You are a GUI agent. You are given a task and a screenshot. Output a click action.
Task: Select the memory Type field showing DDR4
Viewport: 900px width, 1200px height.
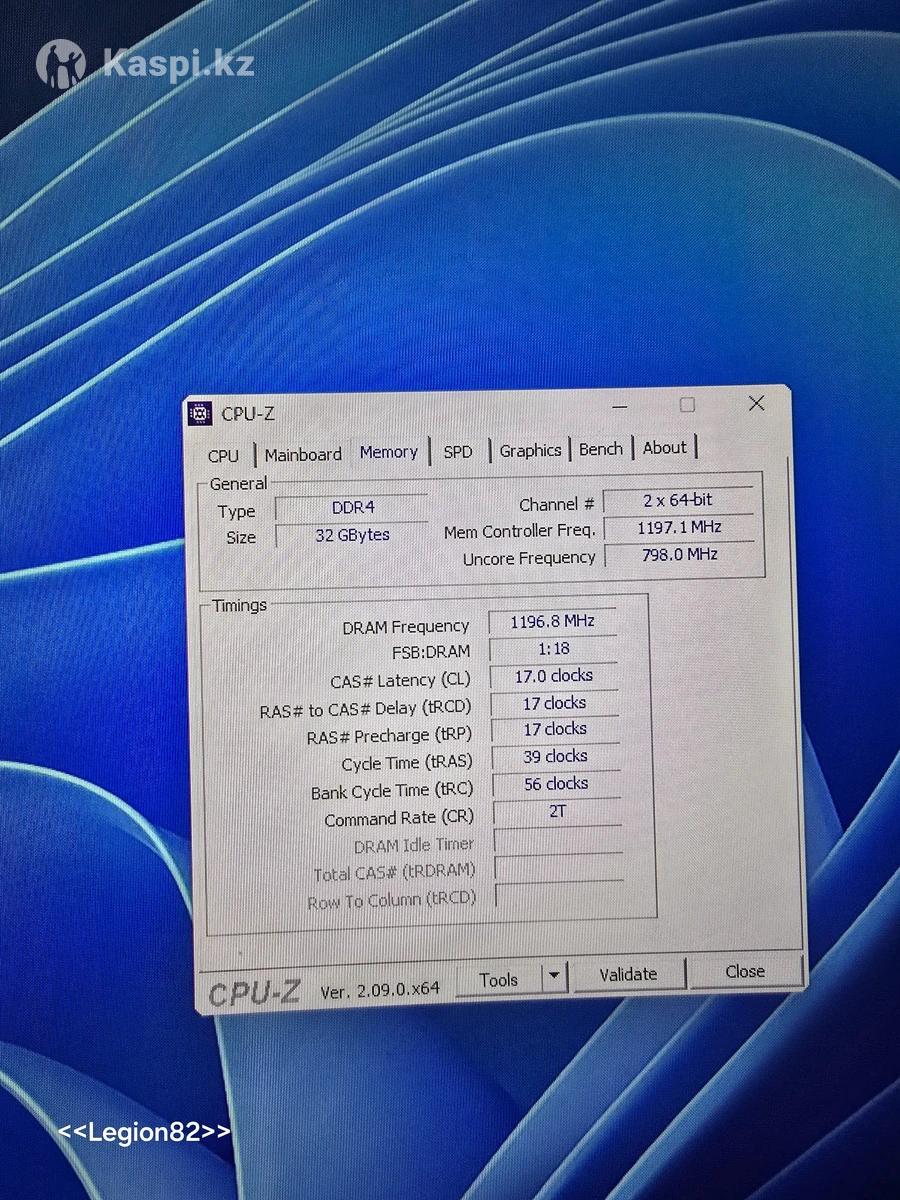point(352,508)
